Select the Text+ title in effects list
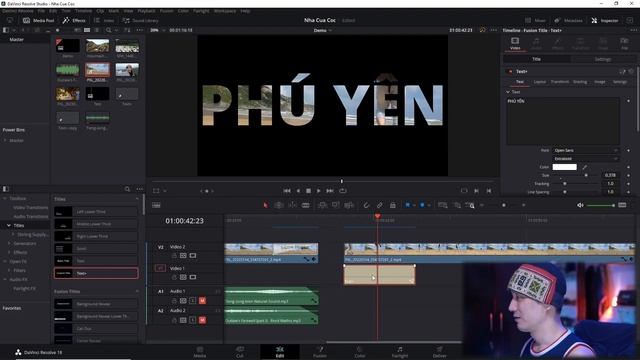The width and height of the screenshot is (640, 360). [96, 273]
